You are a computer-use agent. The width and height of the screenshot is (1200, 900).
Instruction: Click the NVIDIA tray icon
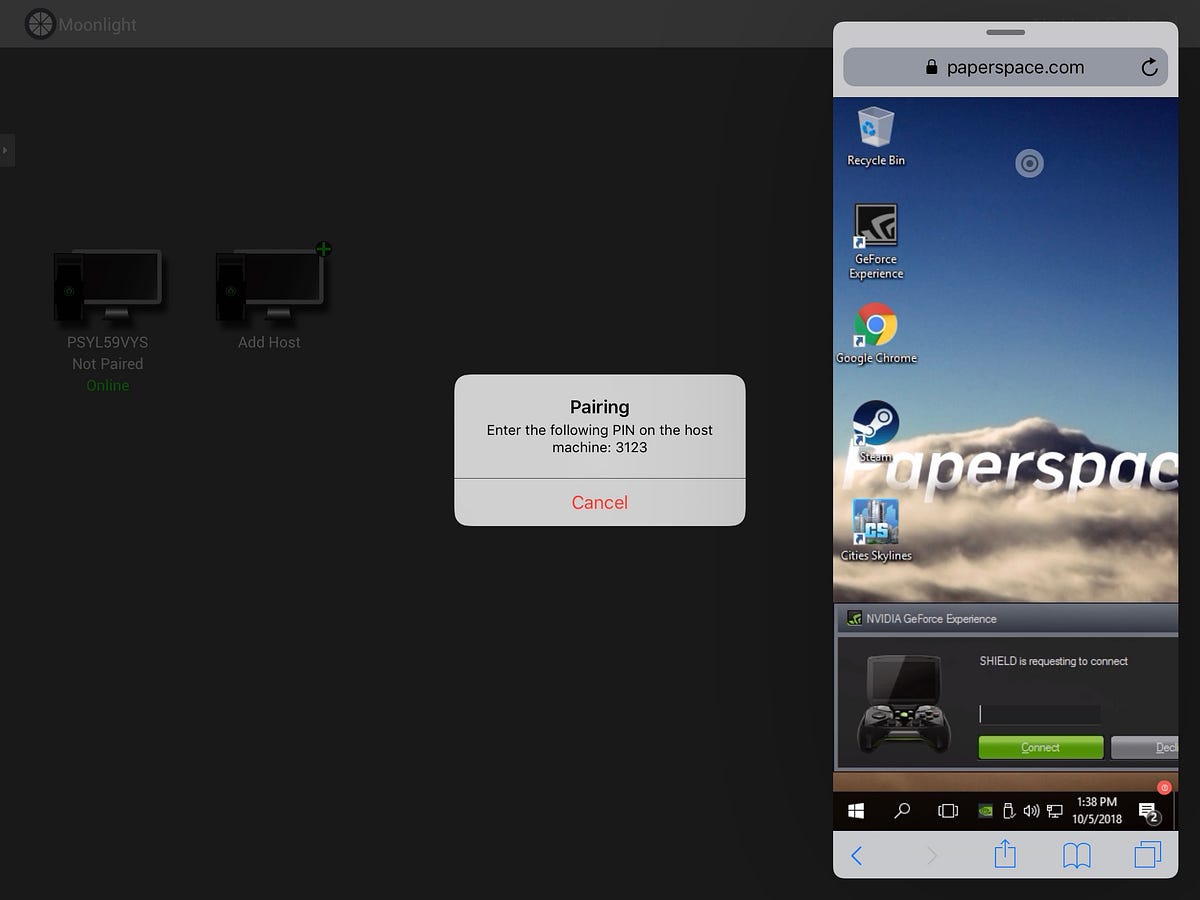pos(986,811)
